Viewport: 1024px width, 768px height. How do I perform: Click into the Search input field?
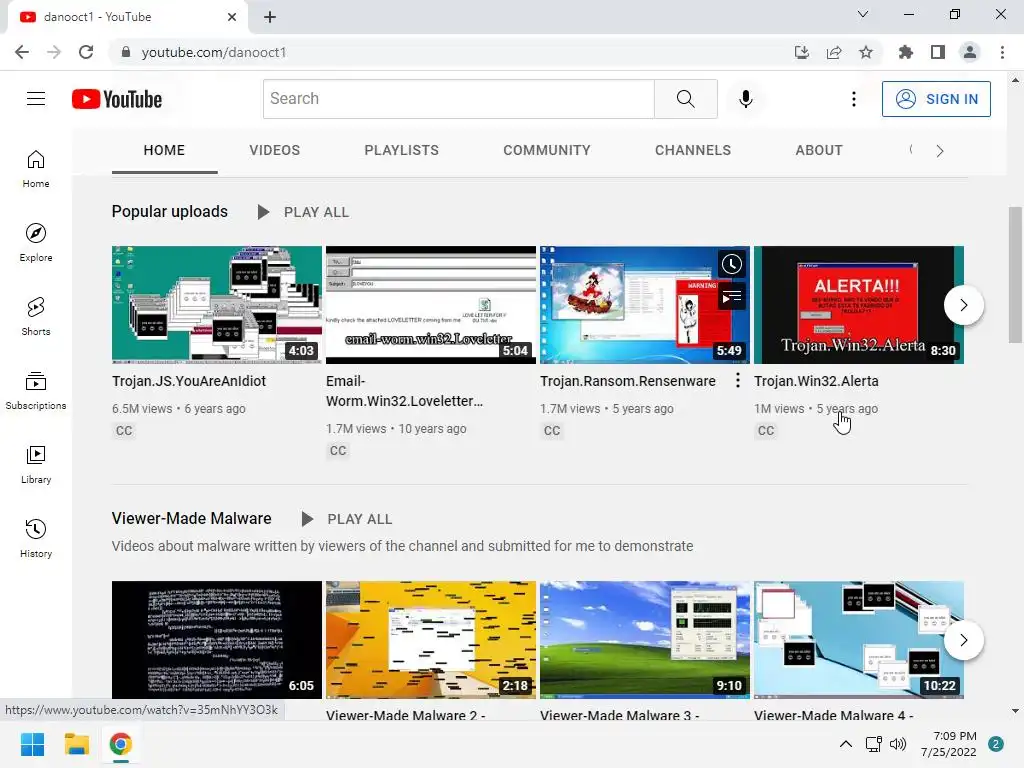pos(458,99)
